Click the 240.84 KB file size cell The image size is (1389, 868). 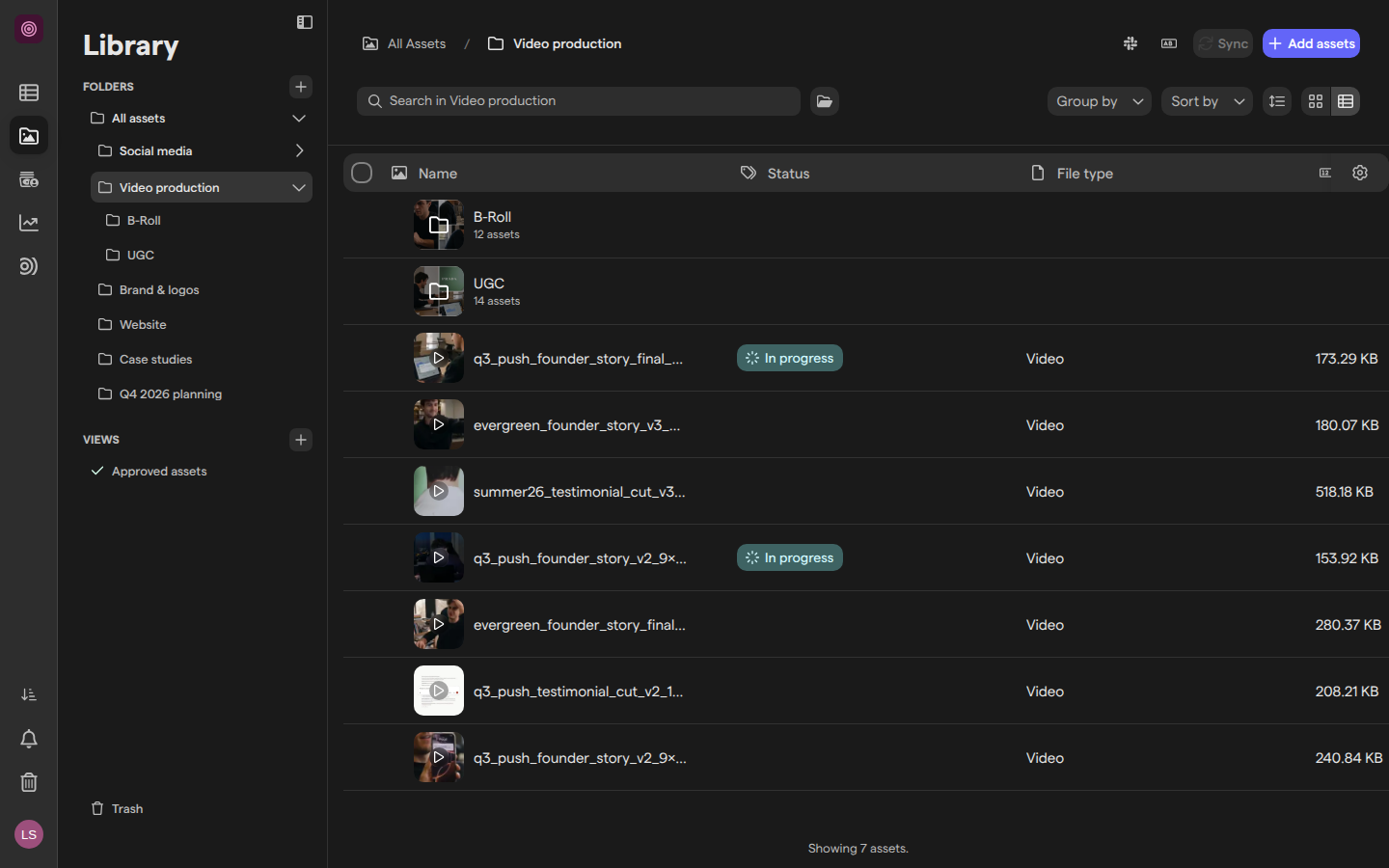1348,758
